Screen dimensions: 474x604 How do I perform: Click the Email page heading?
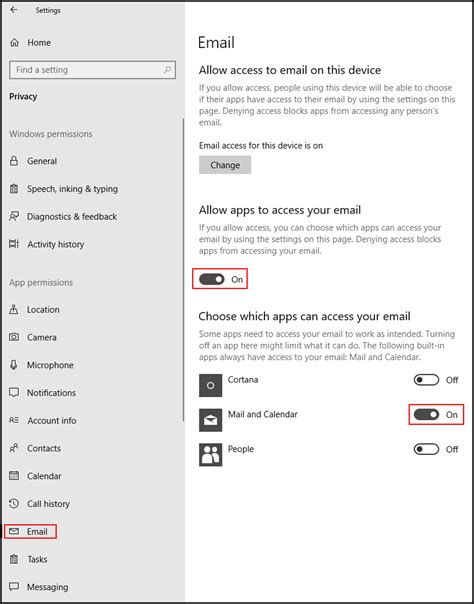point(216,43)
